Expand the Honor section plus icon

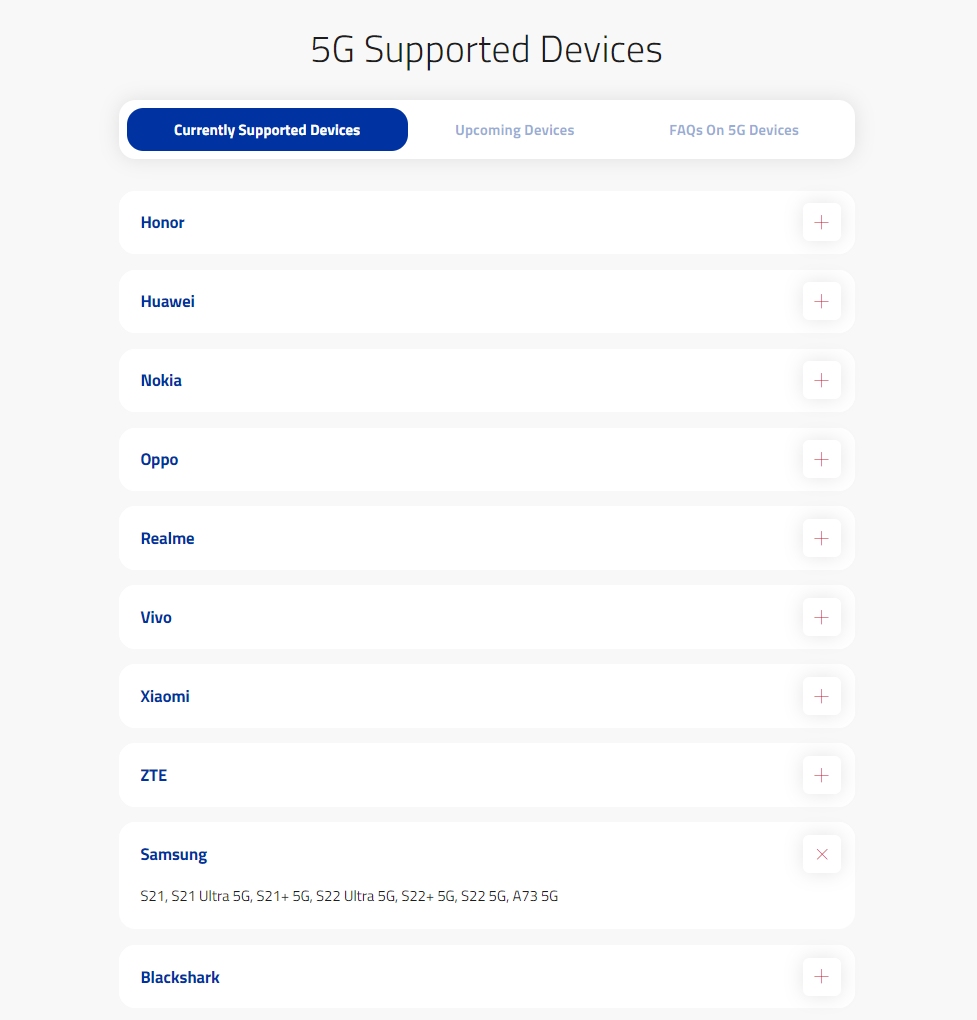click(x=821, y=222)
